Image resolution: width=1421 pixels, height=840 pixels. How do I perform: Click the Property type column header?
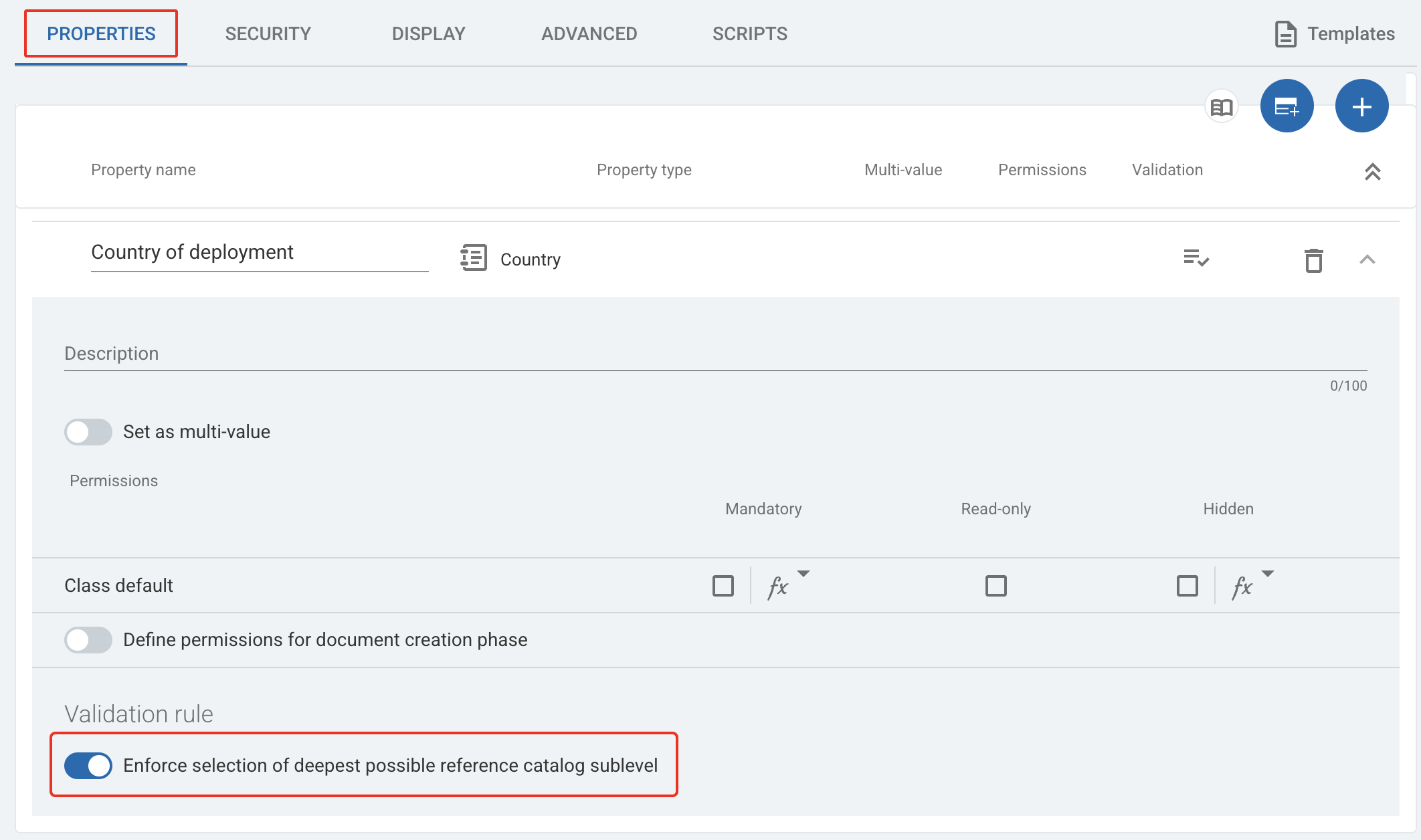pyautogui.click(x=644, y=170)
